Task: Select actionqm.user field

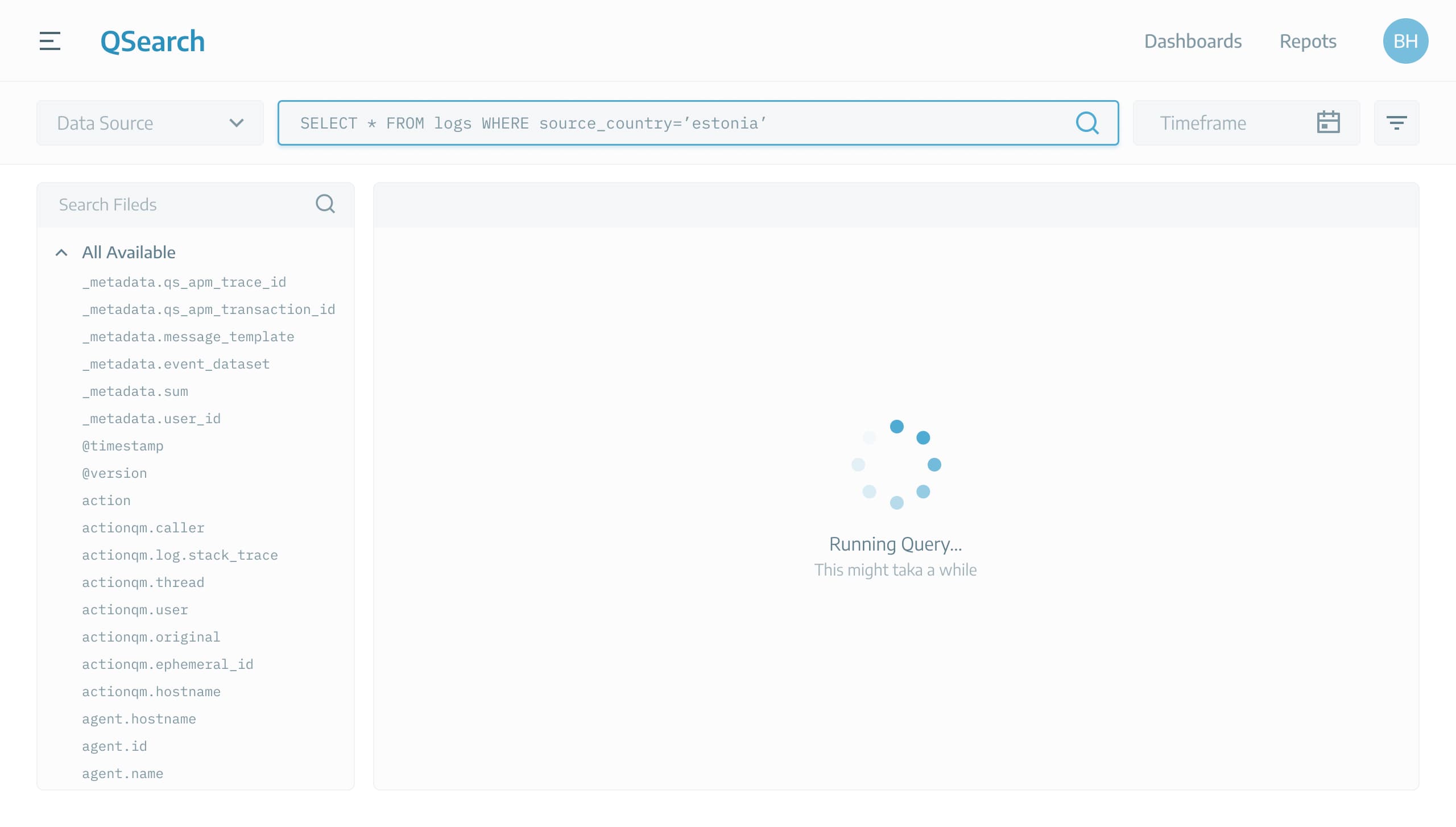Action: pyautogui.click(x=135, y=610)
